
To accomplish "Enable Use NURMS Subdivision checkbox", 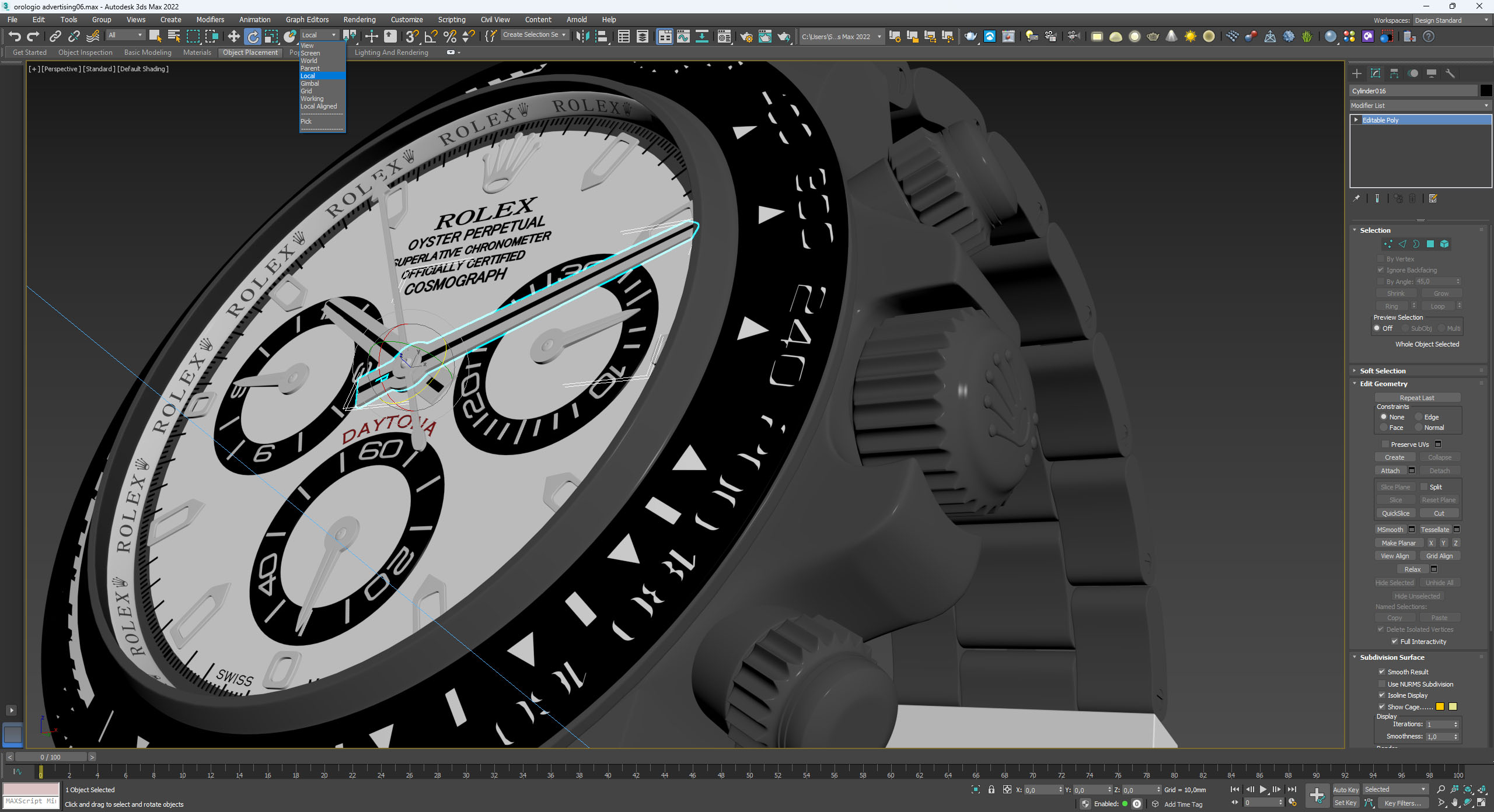I will pyautogui.click(x=1382, y=684).
